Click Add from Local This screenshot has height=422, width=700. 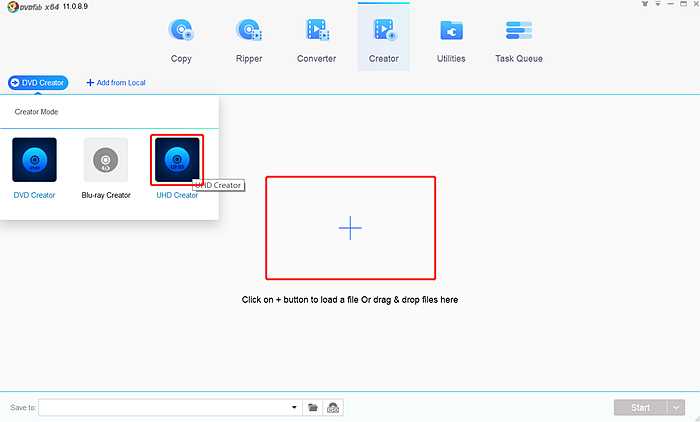(116, 83)
